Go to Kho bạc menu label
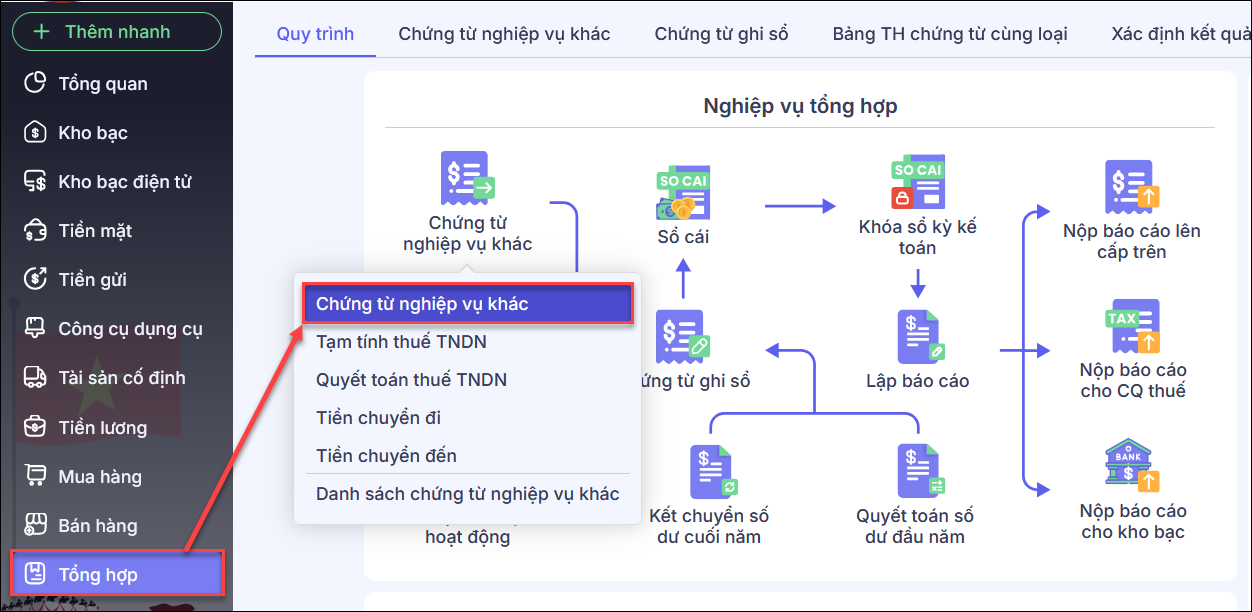Screen dimensions: 1252x612 point(93,133)
